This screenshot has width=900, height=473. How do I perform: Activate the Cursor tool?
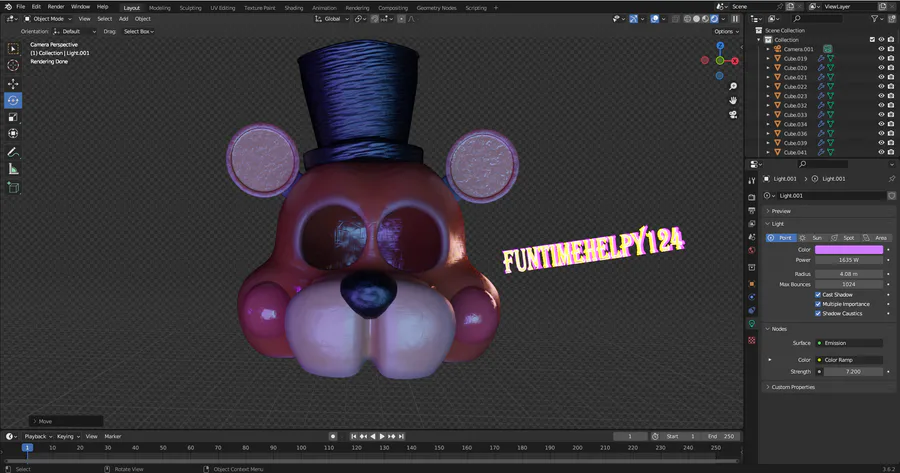(x=13, y=65)
